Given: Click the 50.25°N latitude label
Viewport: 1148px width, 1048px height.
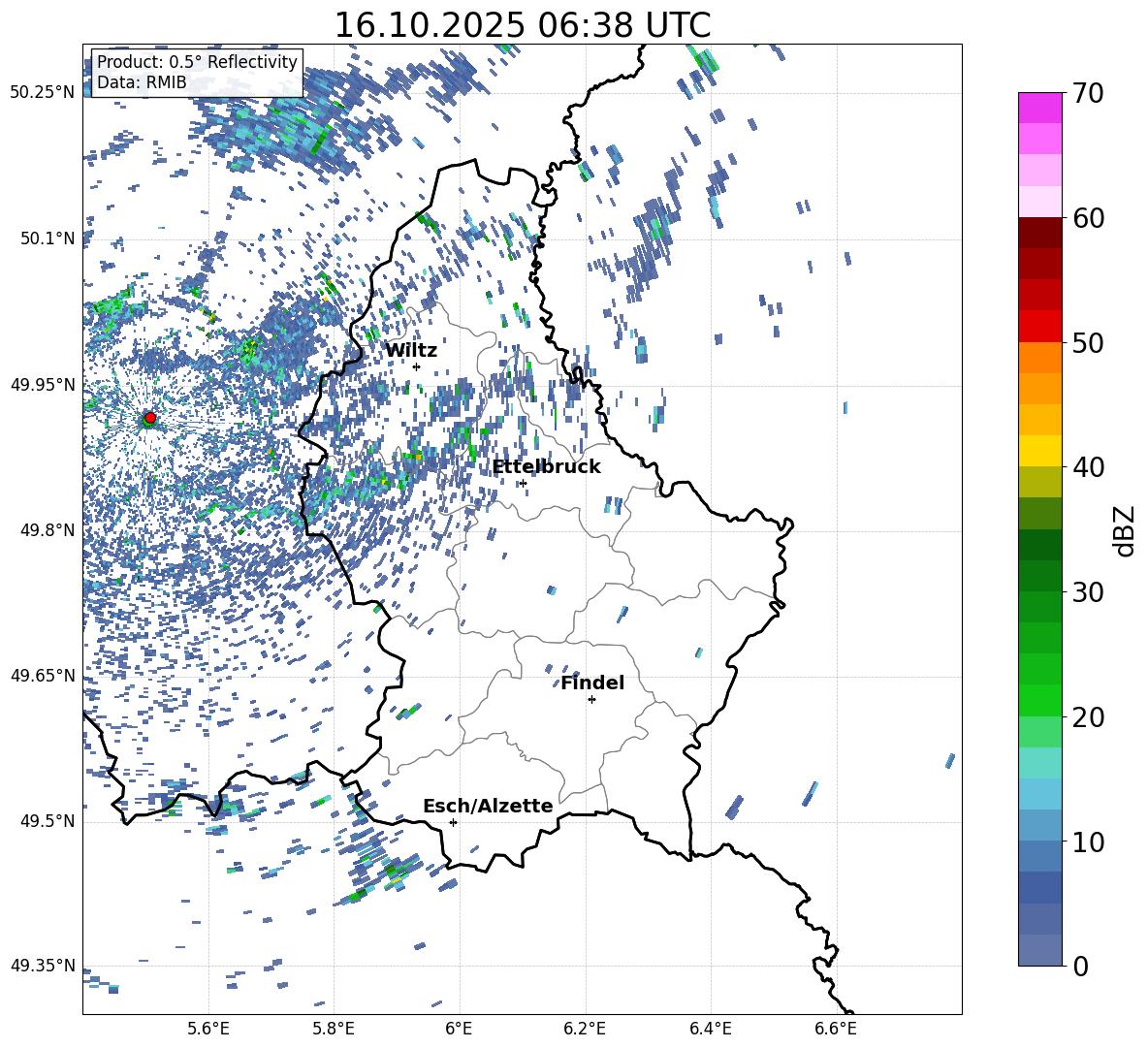Looking at the screenshot, I should coord(43,93).
